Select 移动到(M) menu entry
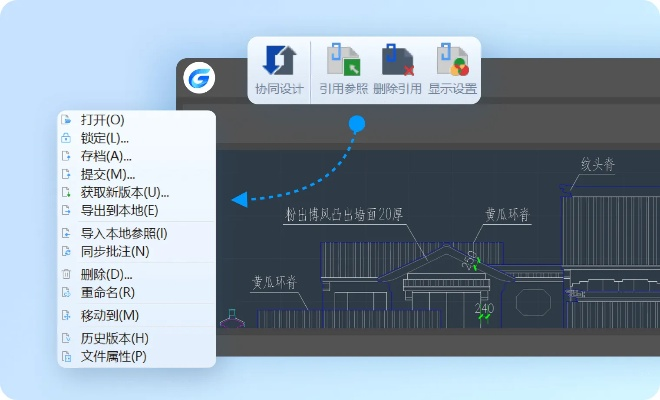This screenshot has width=660, height=400. [109, 315]
